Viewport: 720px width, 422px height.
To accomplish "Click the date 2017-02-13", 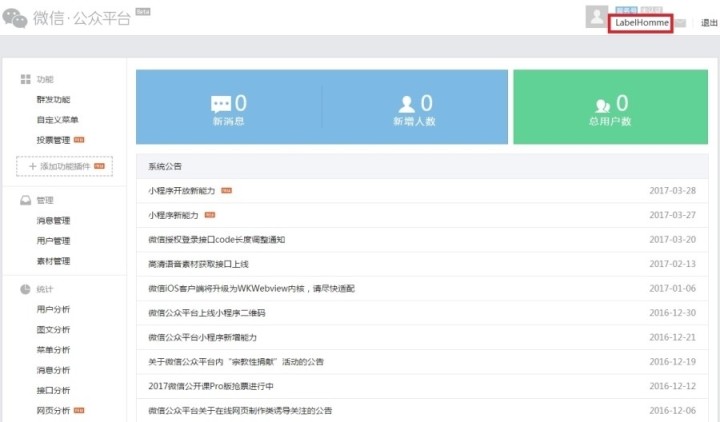I will [672, 264].
